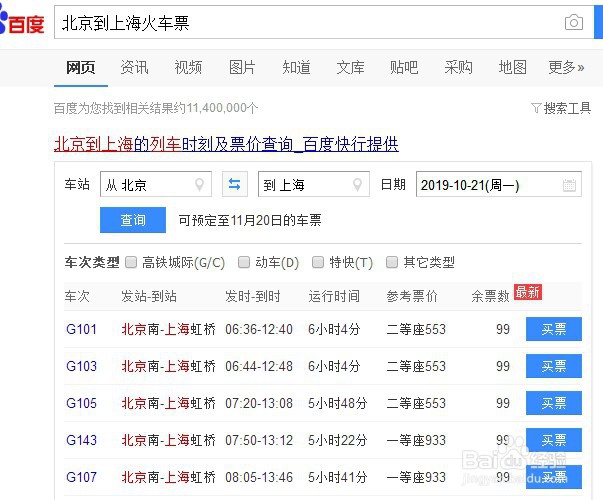Open date field 2019-10-21(周一)

499,184
